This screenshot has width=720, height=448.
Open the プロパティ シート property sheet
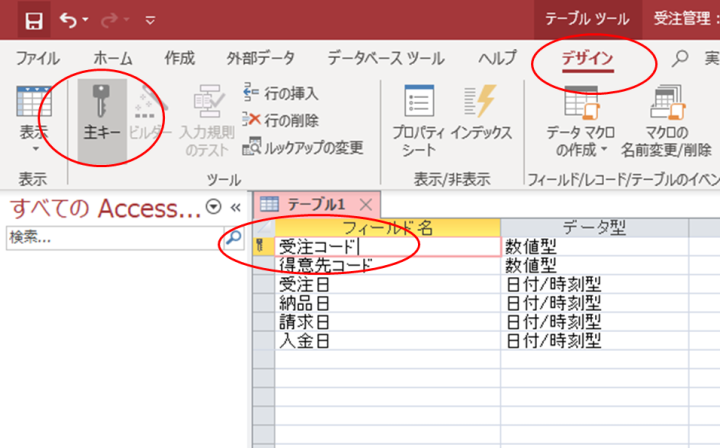tap(418, 115)
